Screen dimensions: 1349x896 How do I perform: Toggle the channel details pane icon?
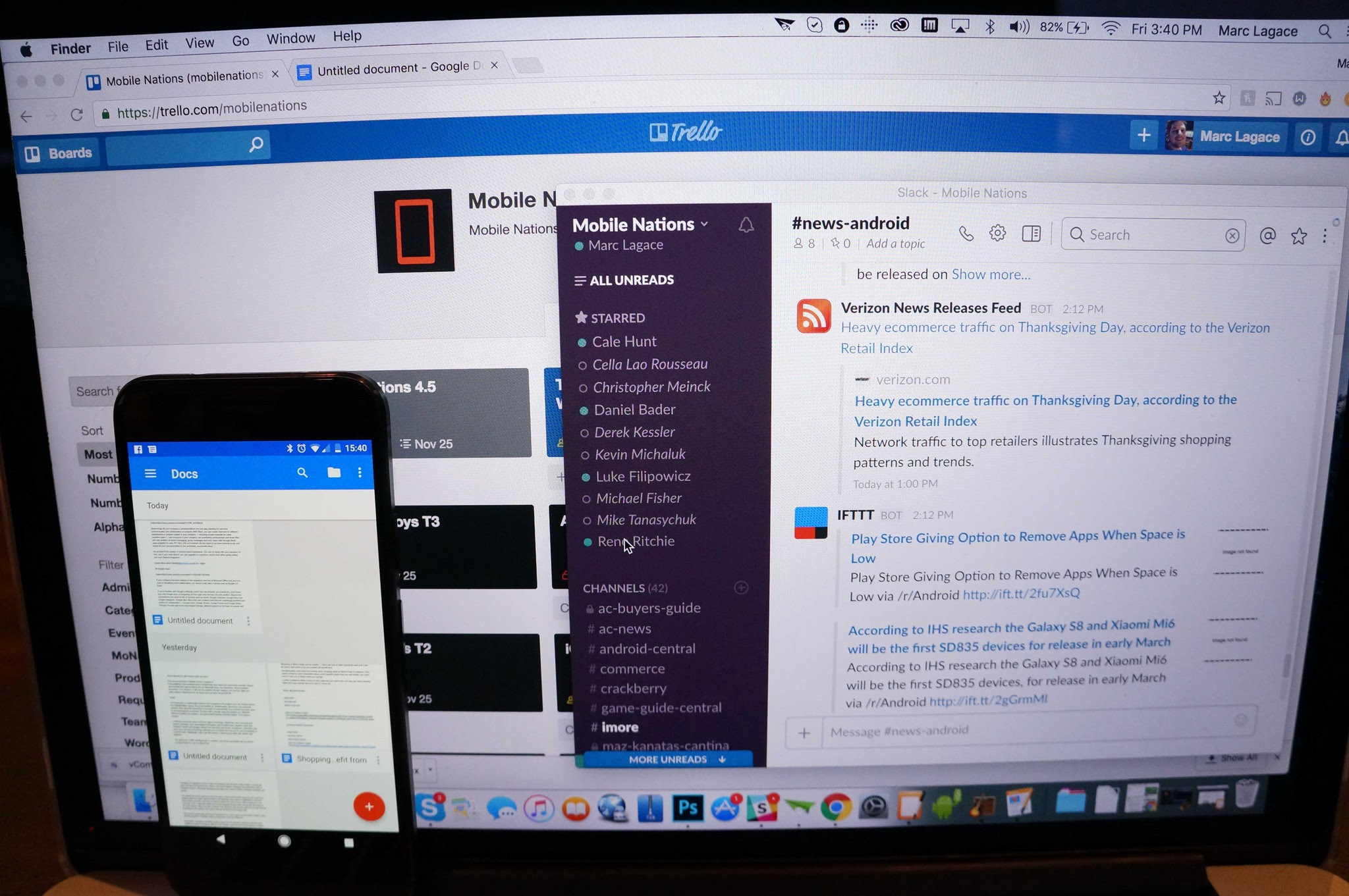click(x=1031, y=234)
